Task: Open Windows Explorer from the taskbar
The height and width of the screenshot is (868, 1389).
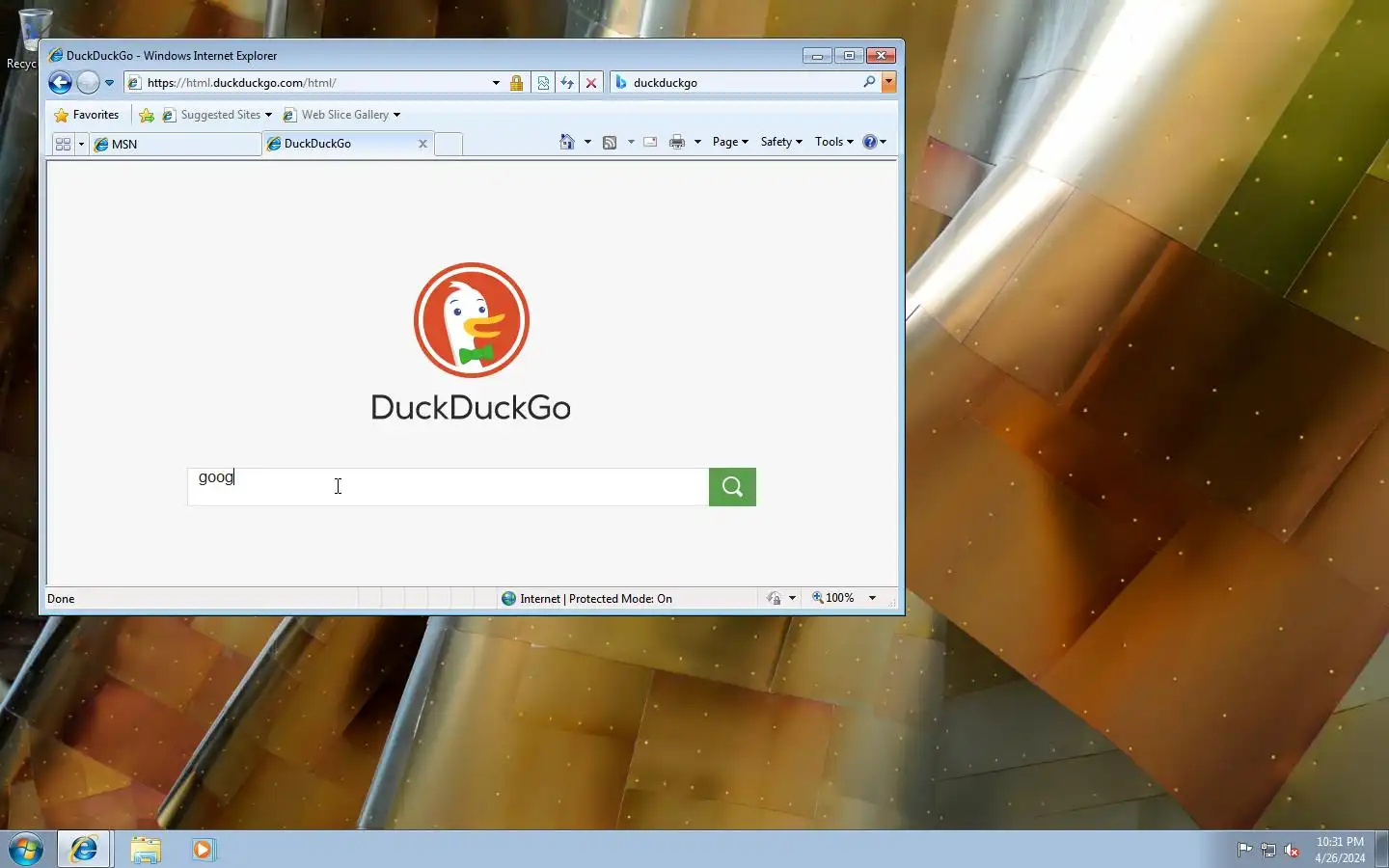Action: 146,850
